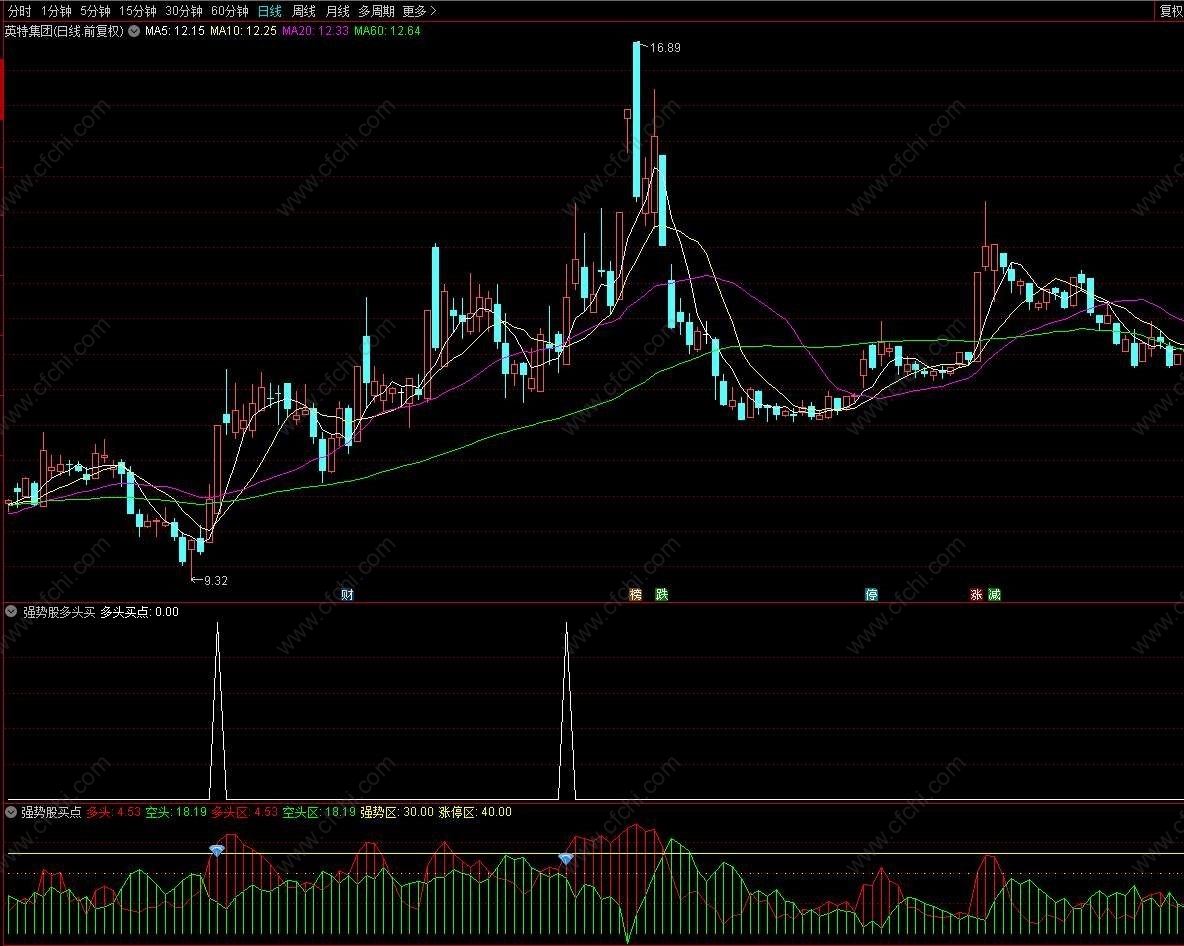Screen dimensions: 1184x946
Task: Click the 跌 event marker
Action: (661, 594)
